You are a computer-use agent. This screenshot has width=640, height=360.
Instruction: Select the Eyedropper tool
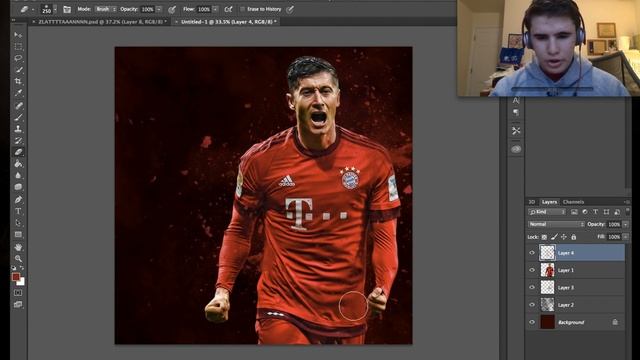(x=18, y=93)
